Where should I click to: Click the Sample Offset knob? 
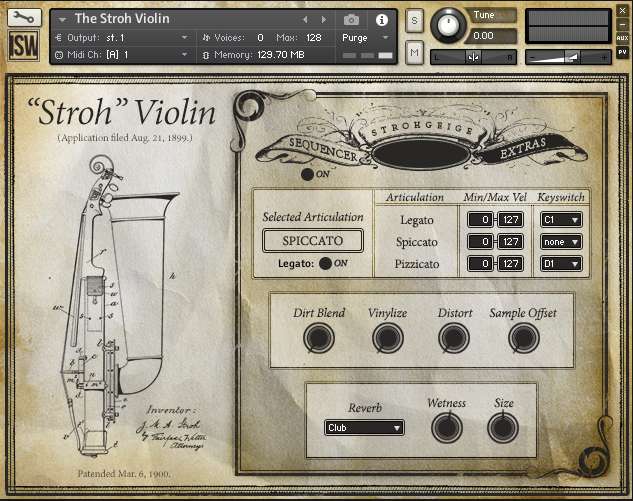click(524, 337)
